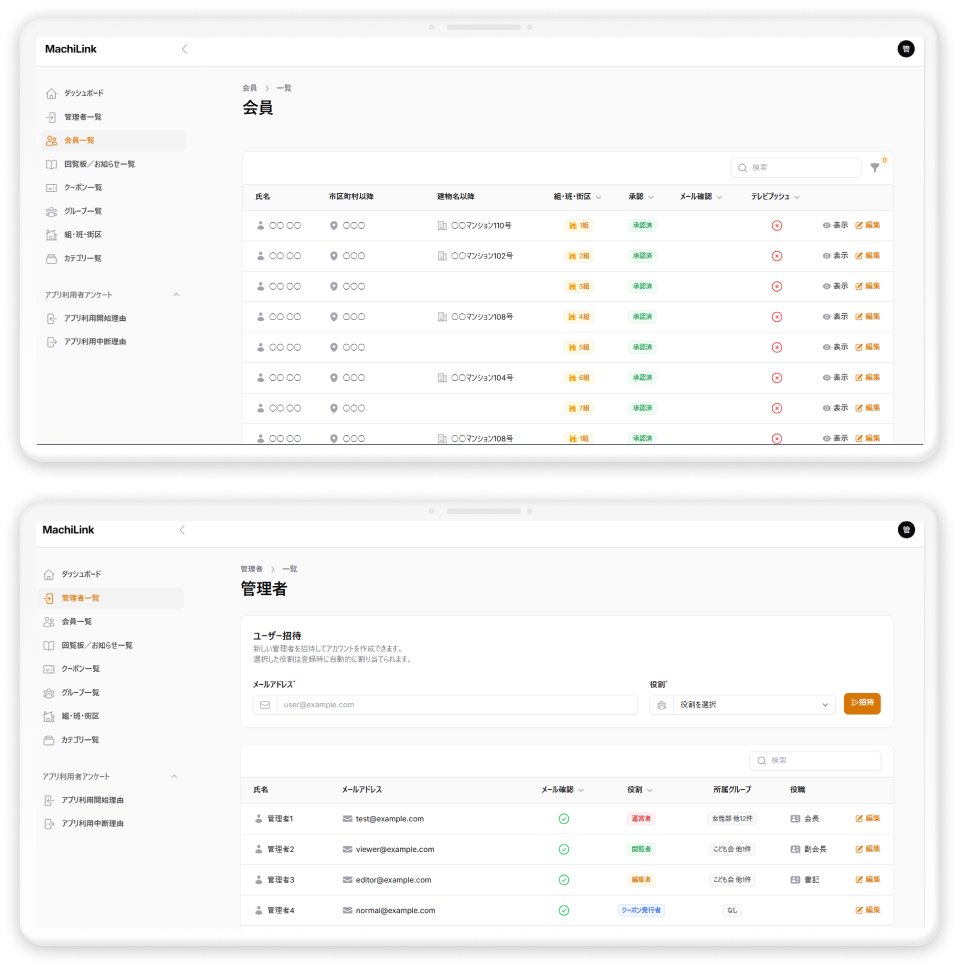Click the mail icon next to test@example.com
Screen dimensions: 959x967
(347, 819)
